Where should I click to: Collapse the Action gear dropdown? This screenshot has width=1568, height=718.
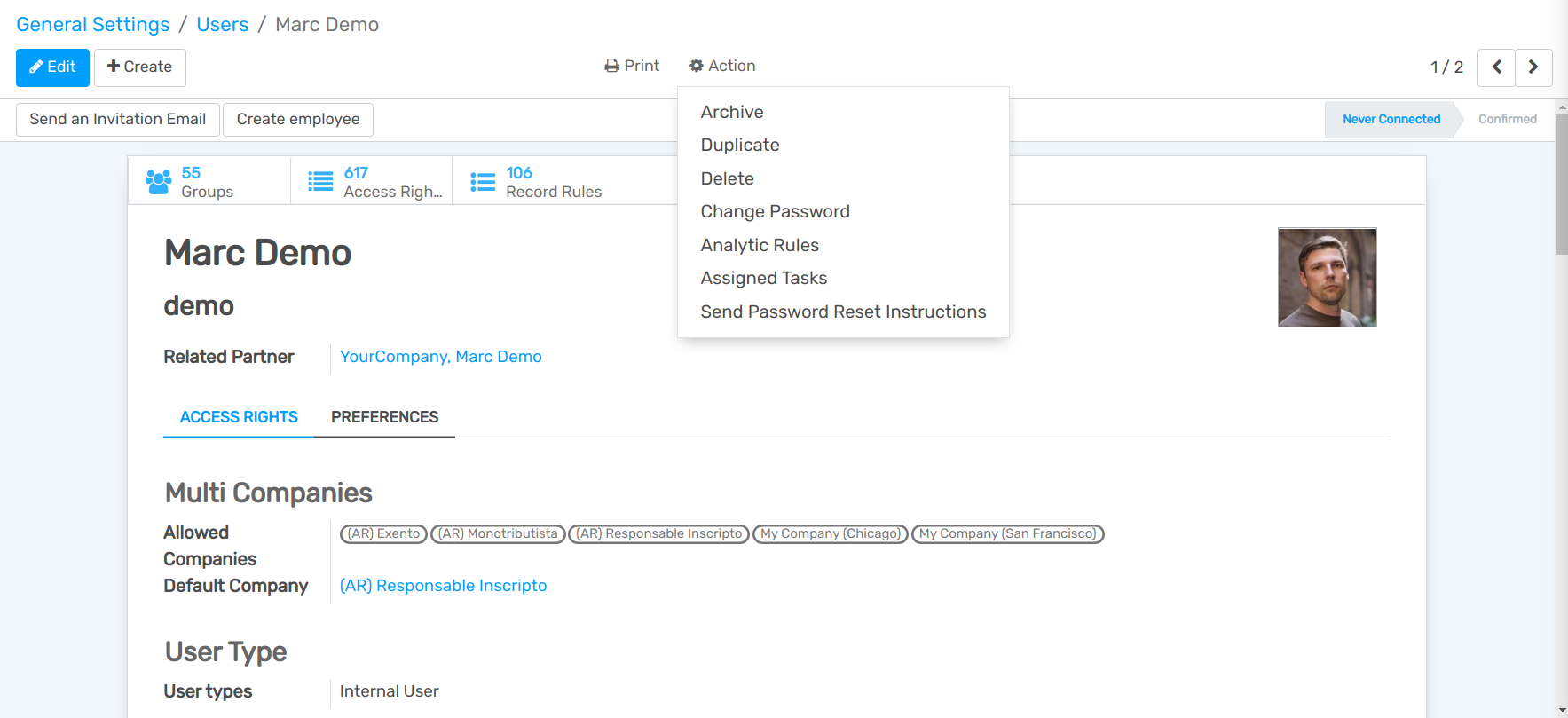coord(722,66)
